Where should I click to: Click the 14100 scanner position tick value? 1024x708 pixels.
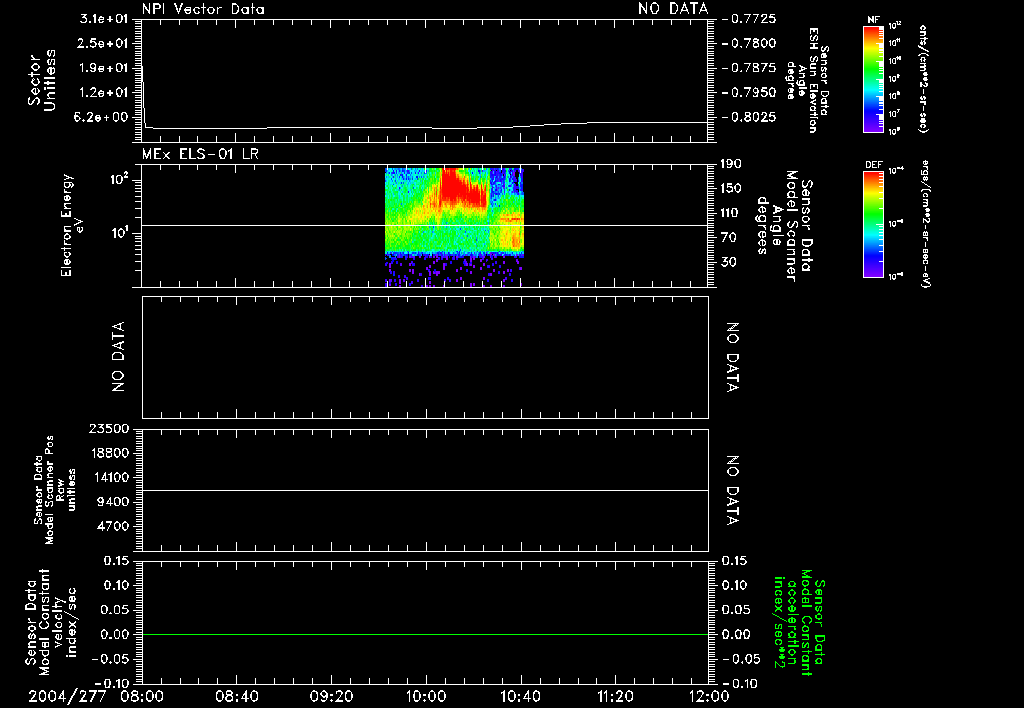(108, 477)
